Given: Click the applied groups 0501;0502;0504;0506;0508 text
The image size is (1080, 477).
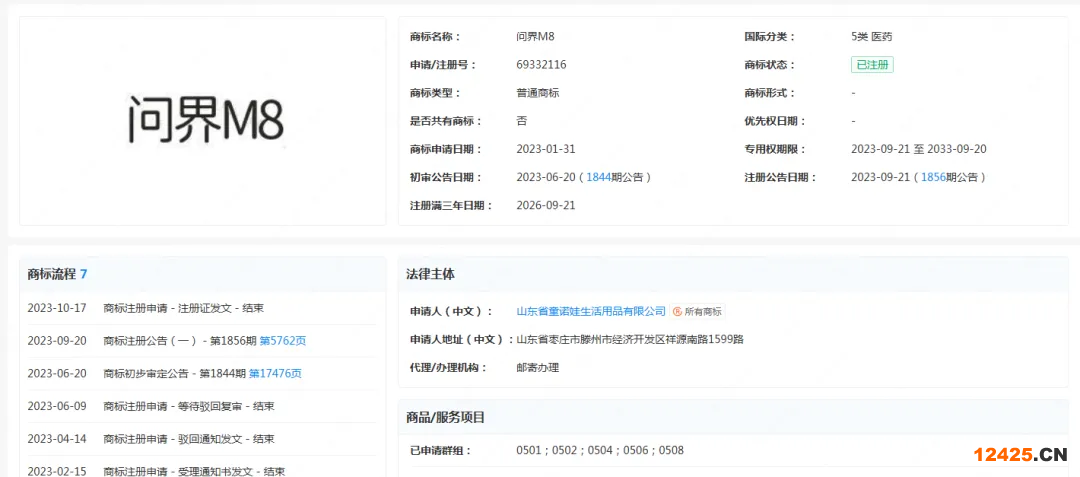Looking at the screenshot, I should point(600,450).
